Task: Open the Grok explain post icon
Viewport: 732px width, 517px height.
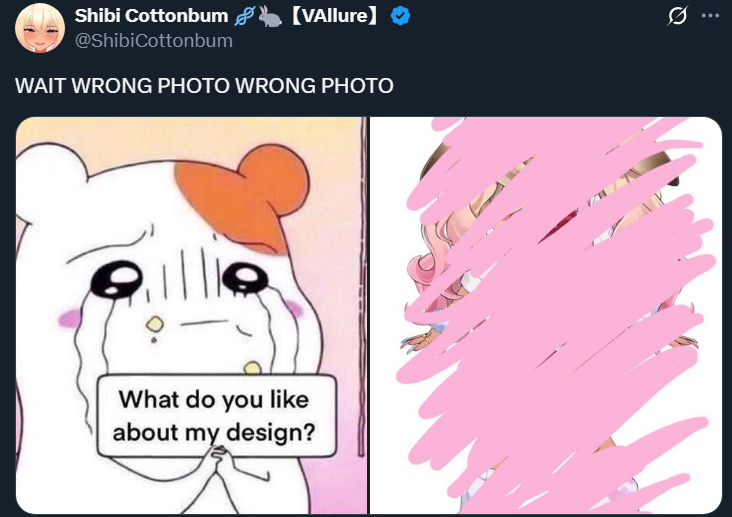Action: [677, 16]
